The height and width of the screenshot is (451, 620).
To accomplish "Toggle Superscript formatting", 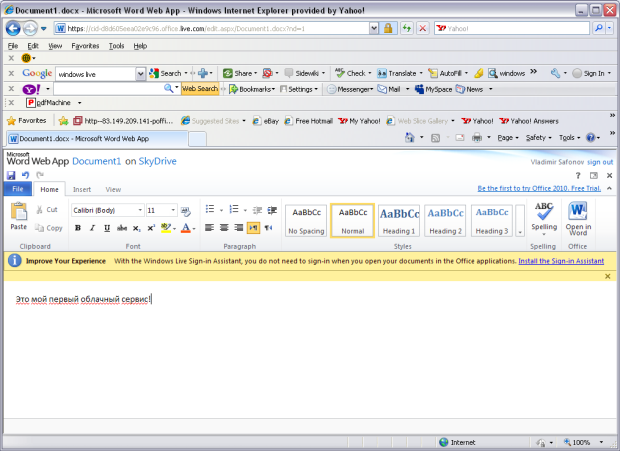I will [x=151, y=228].
